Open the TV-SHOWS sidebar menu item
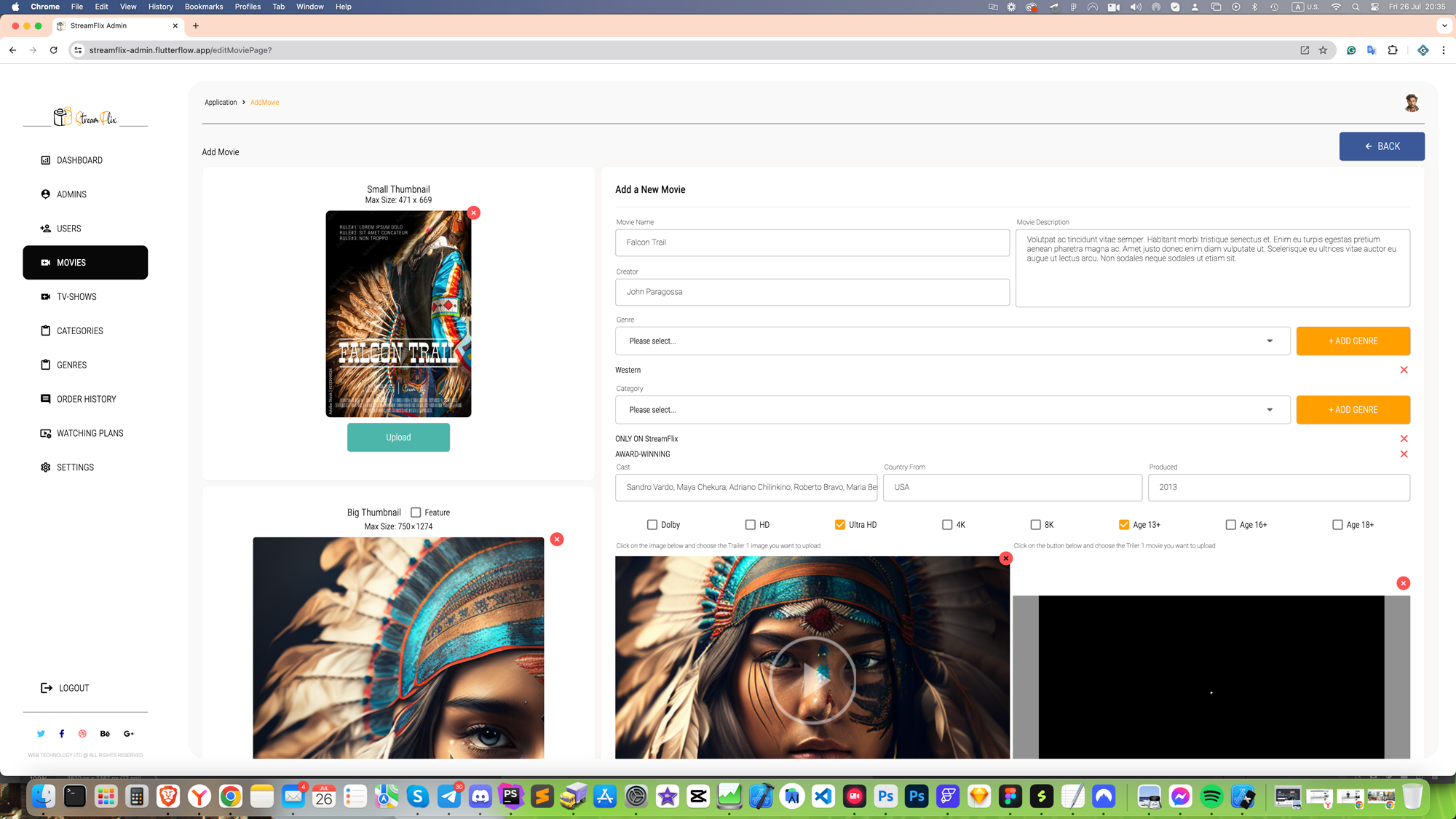Viewport: 1456px width, 819px height. [x=76, y=297]
